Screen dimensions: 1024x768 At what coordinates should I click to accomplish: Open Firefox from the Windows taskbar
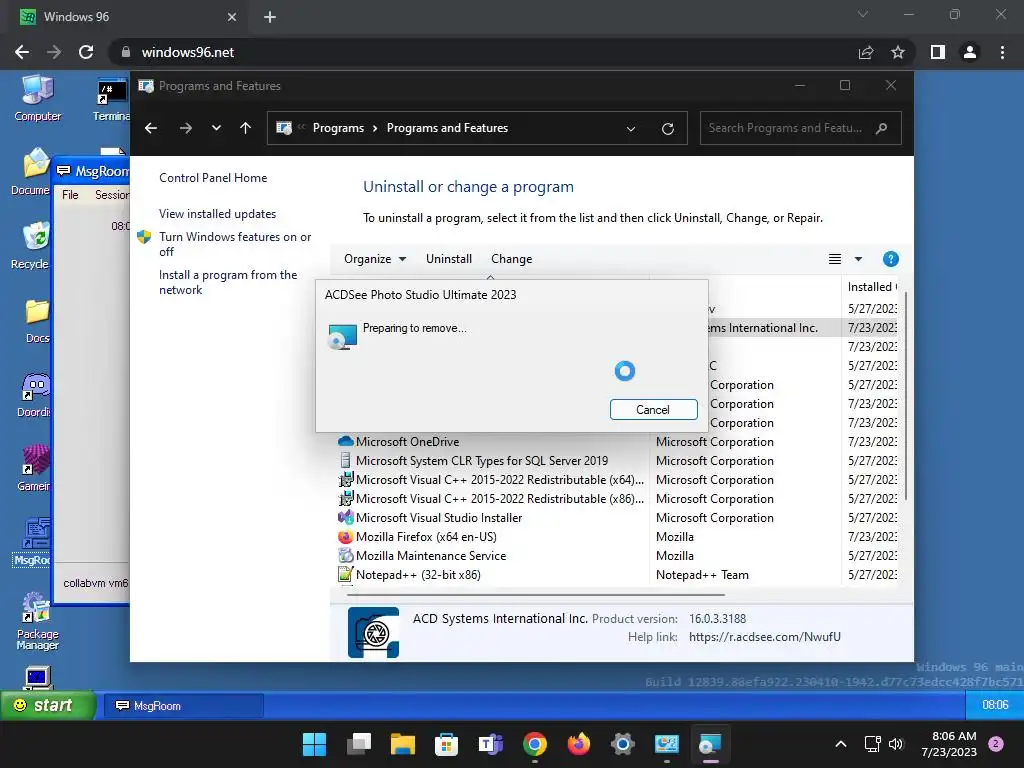[579, 744]
